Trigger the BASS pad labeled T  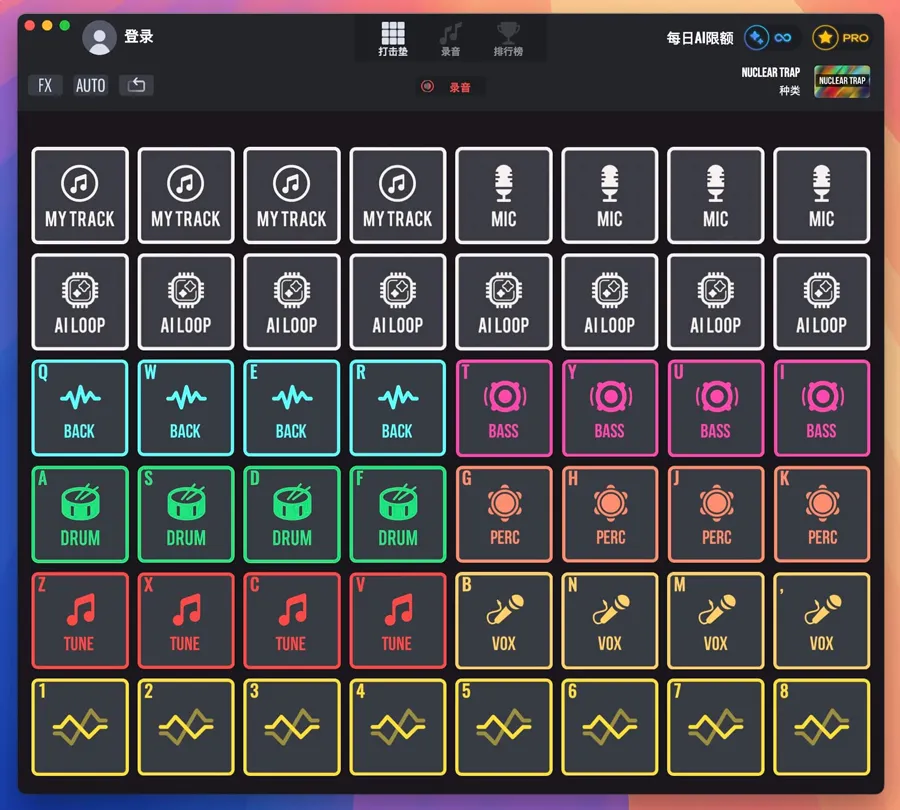pos(503,408)
